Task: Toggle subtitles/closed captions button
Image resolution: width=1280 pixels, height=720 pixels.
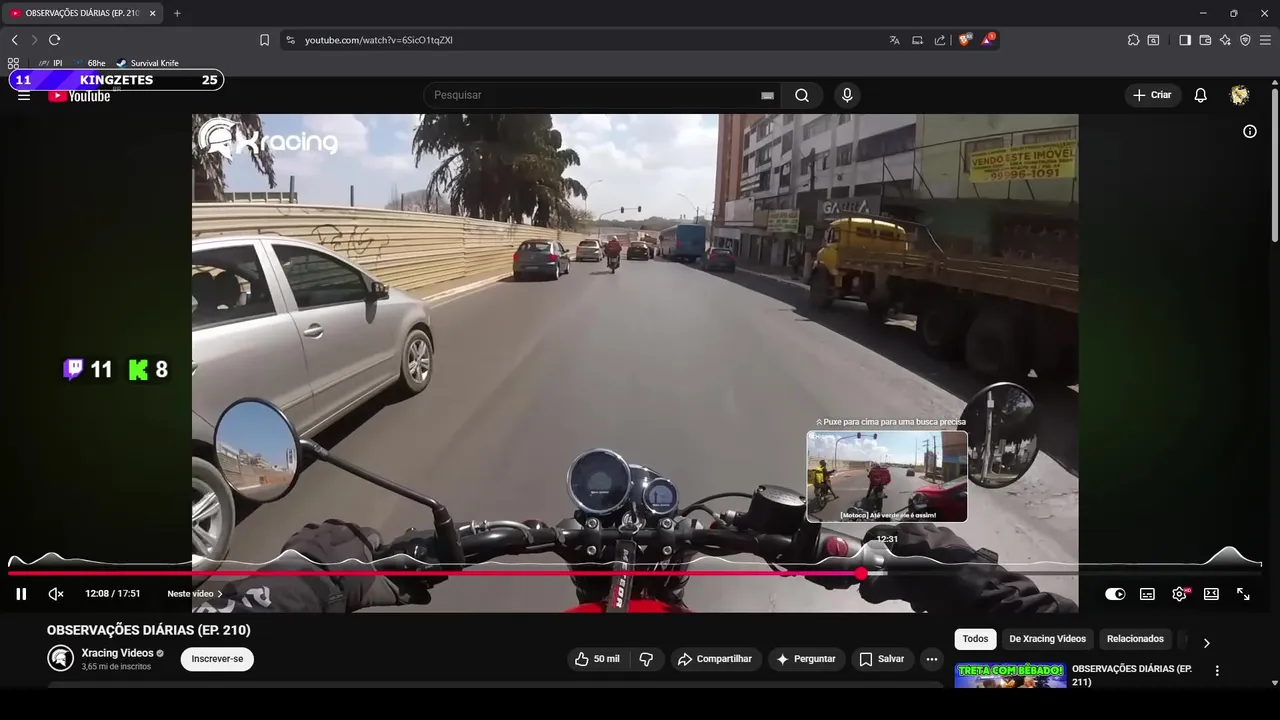Action: [x=1147, y=594]
